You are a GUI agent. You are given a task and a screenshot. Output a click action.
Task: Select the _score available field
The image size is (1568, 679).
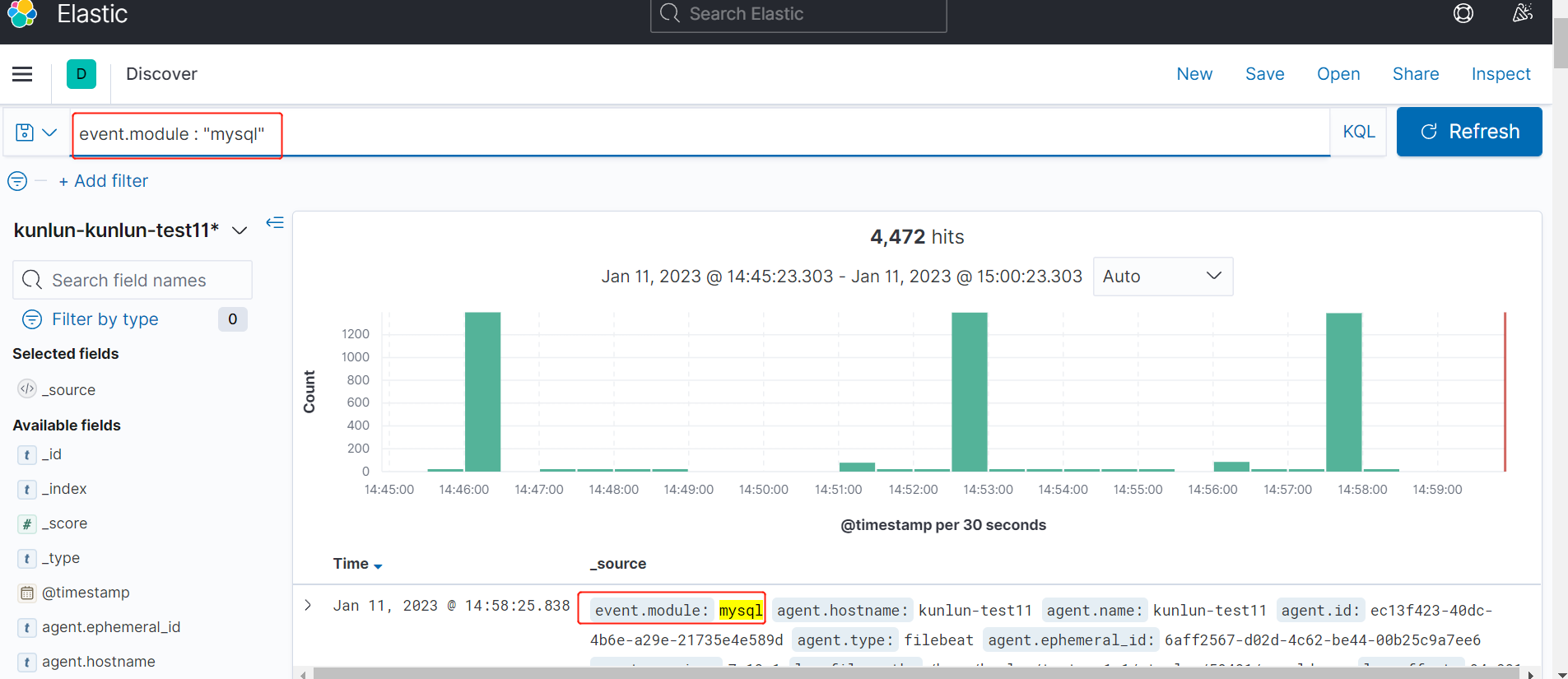click(64, 523)
